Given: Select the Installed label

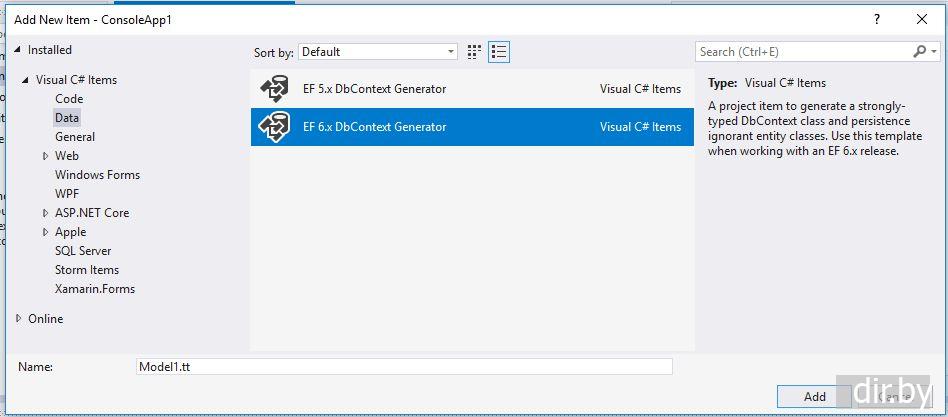Looking at the screenshot, I should (x=50, y=50).
